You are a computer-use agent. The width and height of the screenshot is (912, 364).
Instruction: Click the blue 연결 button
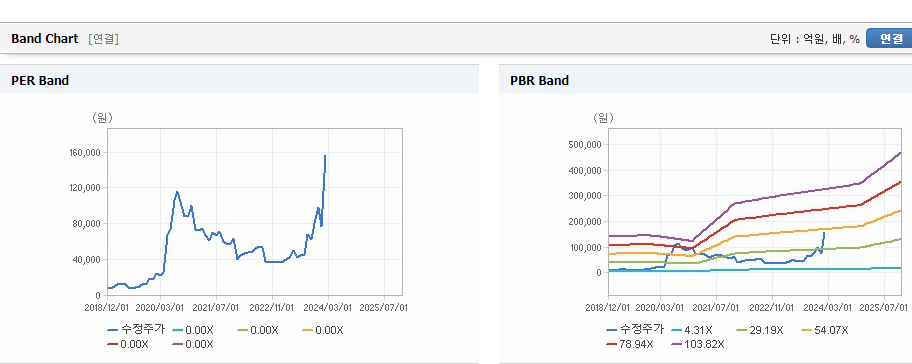[x=889, y=38]
